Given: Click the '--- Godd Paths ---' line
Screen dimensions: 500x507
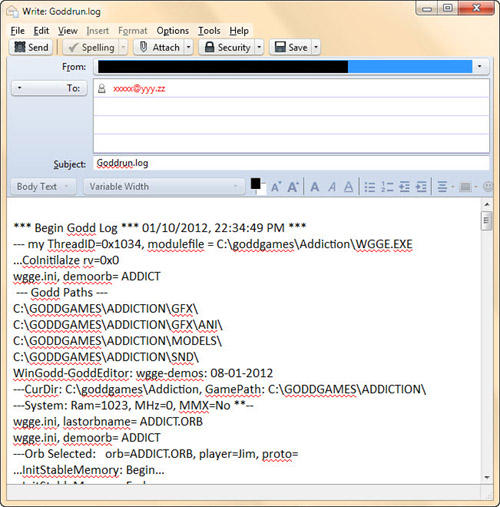Looking at the screenshot, I should 62,292.
